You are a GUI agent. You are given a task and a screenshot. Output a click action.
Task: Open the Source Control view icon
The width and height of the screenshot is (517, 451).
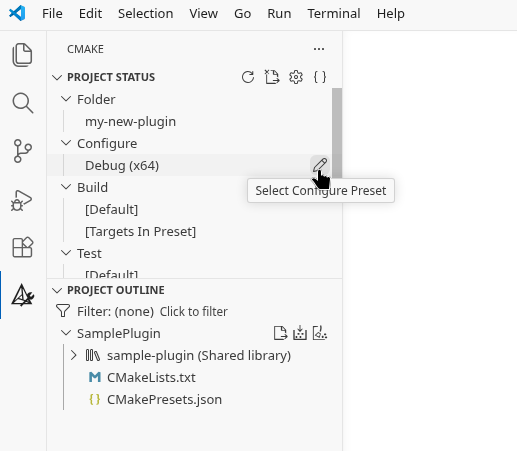[x=22, y=151]
